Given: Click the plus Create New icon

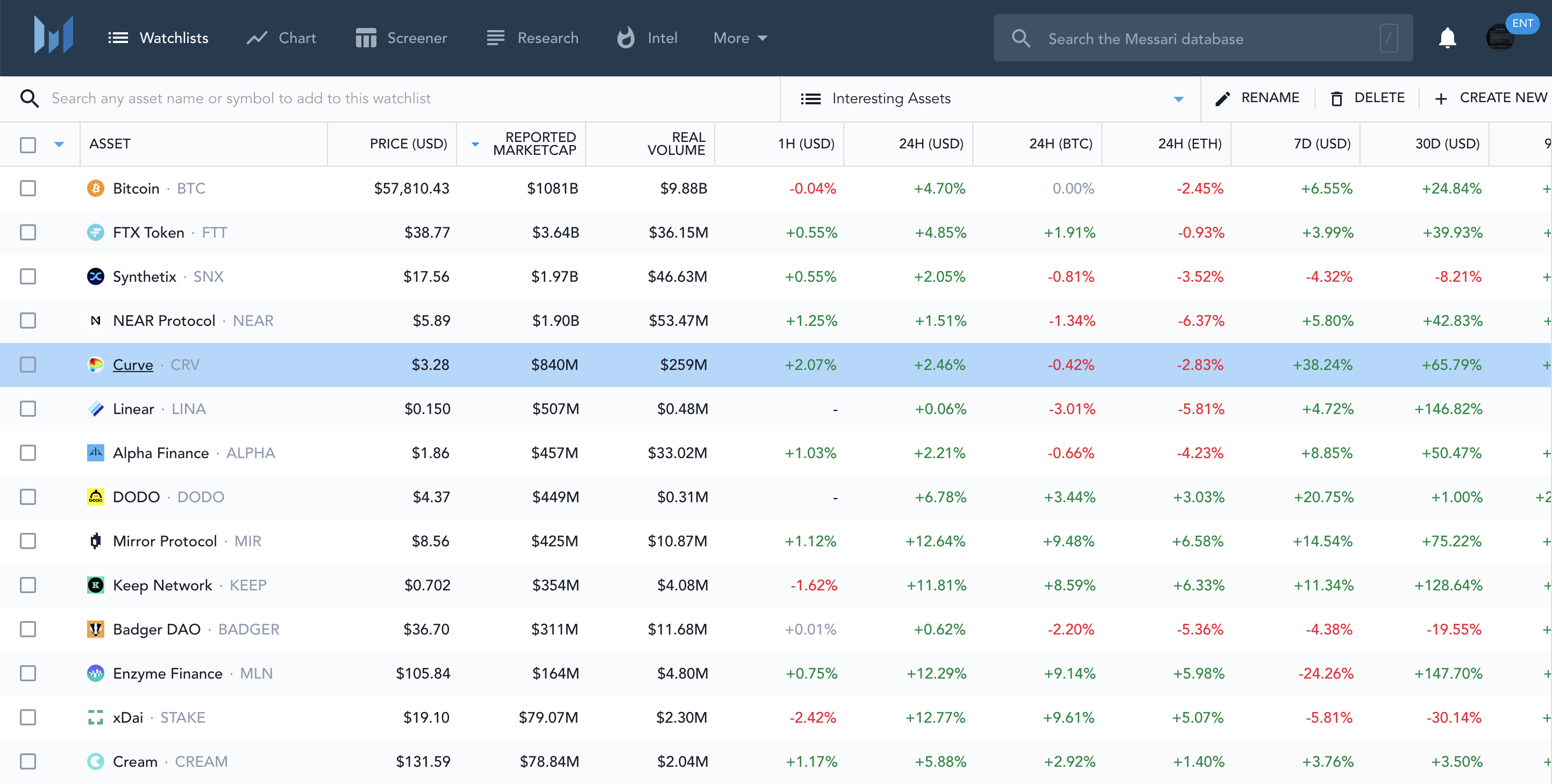Looking at the screenshot, I should click(1441, 98).
